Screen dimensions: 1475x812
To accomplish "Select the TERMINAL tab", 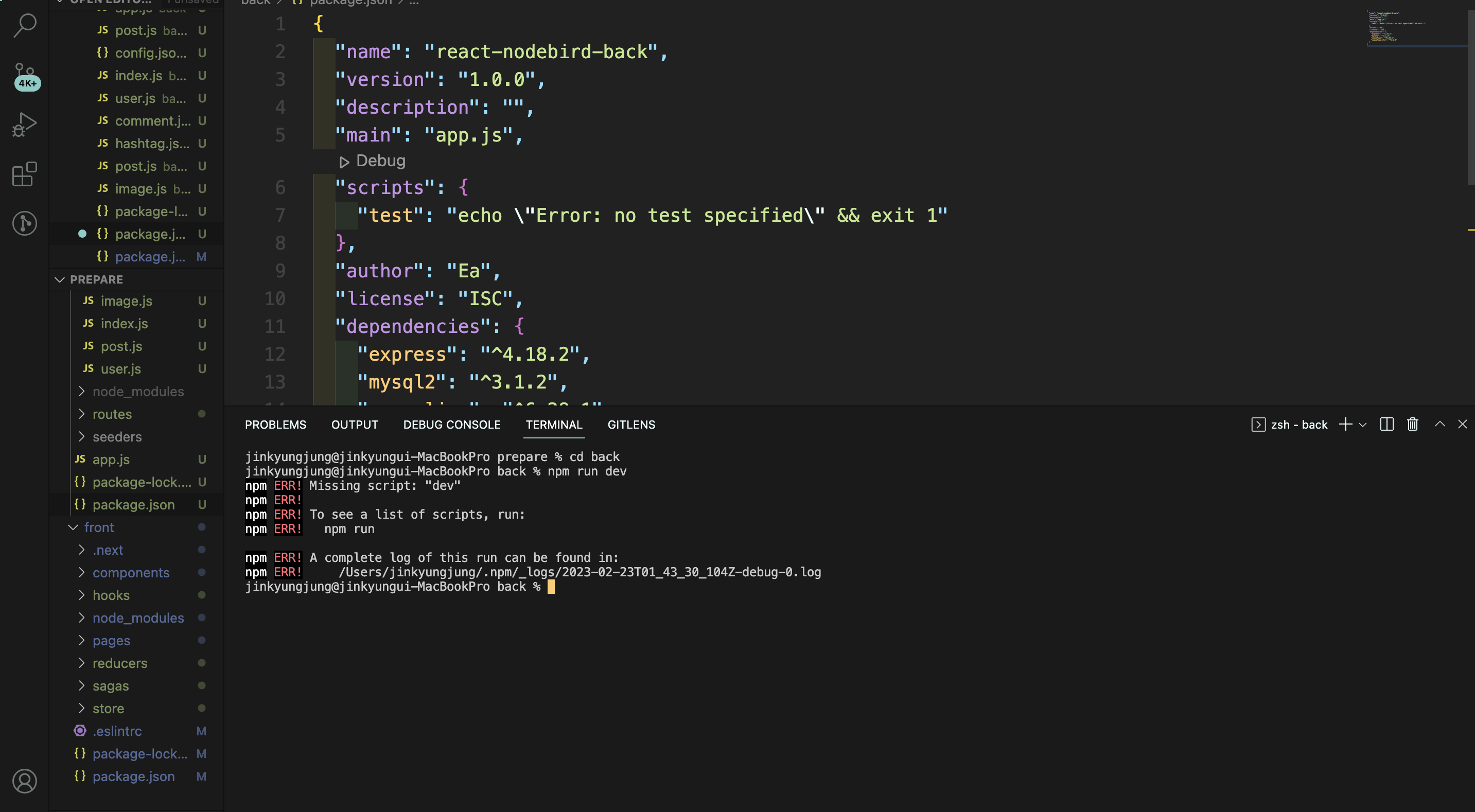I will tap(554, 425).
